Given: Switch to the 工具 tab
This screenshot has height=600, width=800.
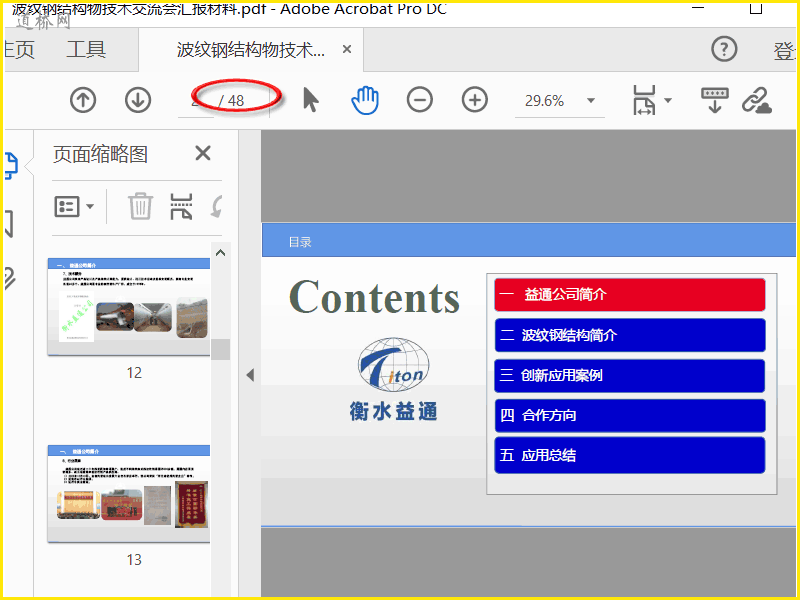Looking at the screenshot, I should [x=86, y=50].
